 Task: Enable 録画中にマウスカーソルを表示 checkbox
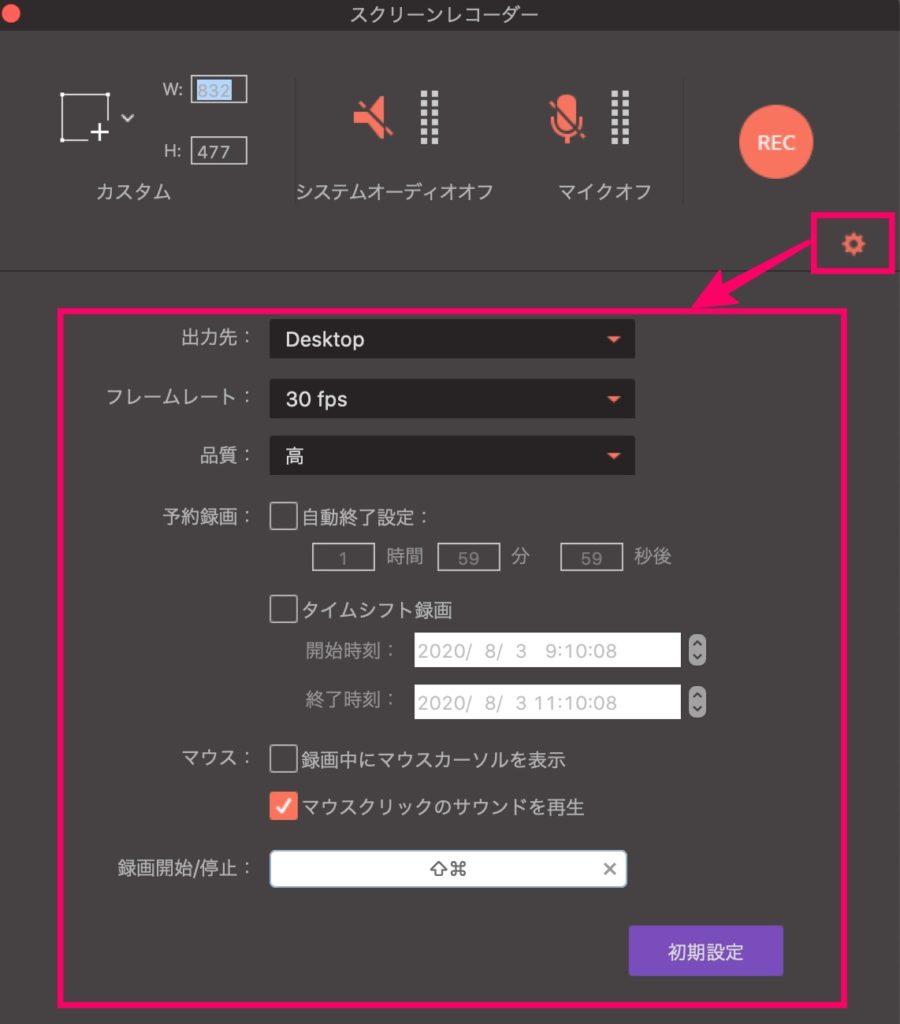click(x=283, y=759)
